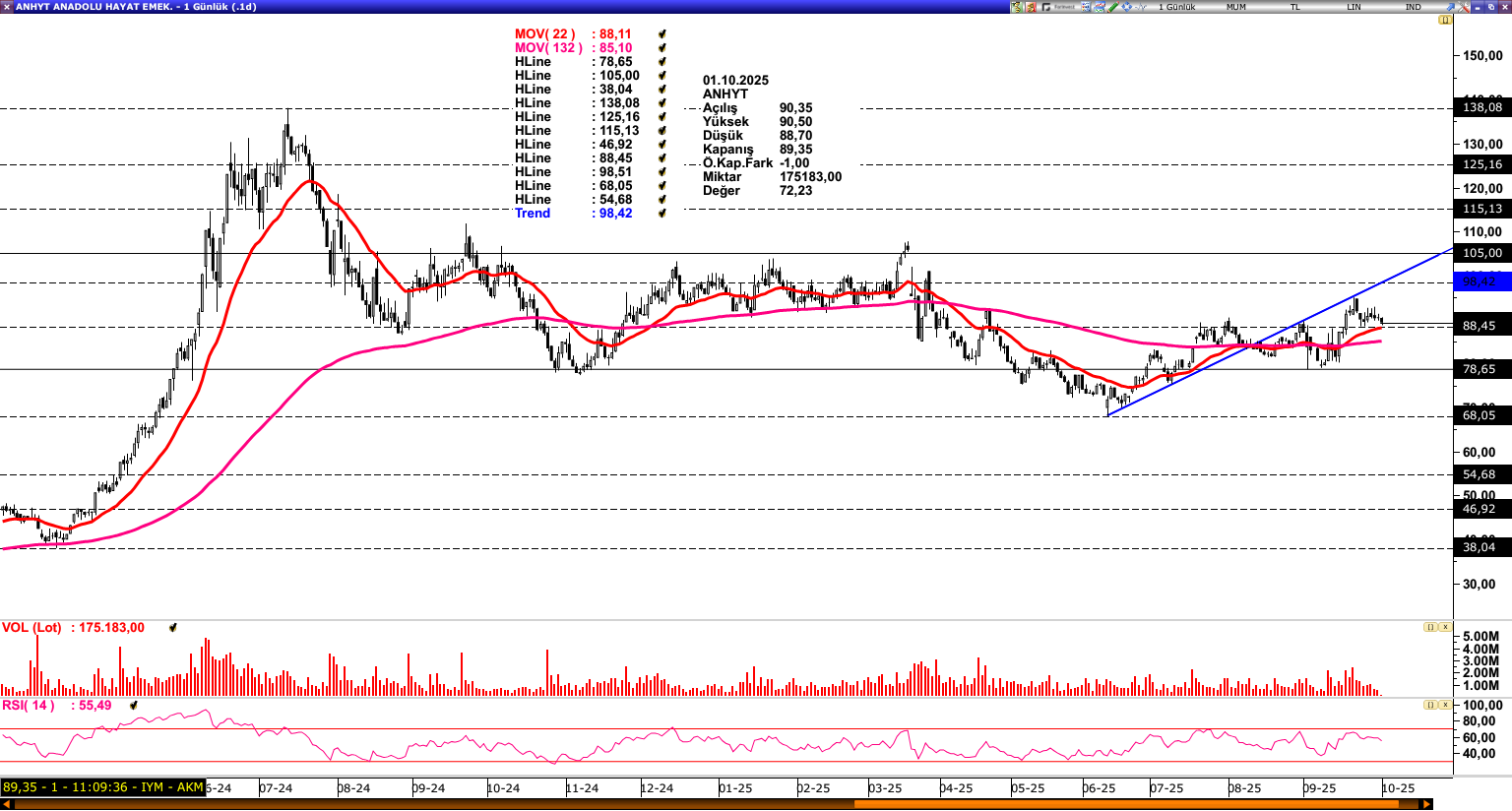This screenshot has height=811, width=1512.
Task: Click the blue diagonal arrow icon
Action: [x=1450, y=7]
